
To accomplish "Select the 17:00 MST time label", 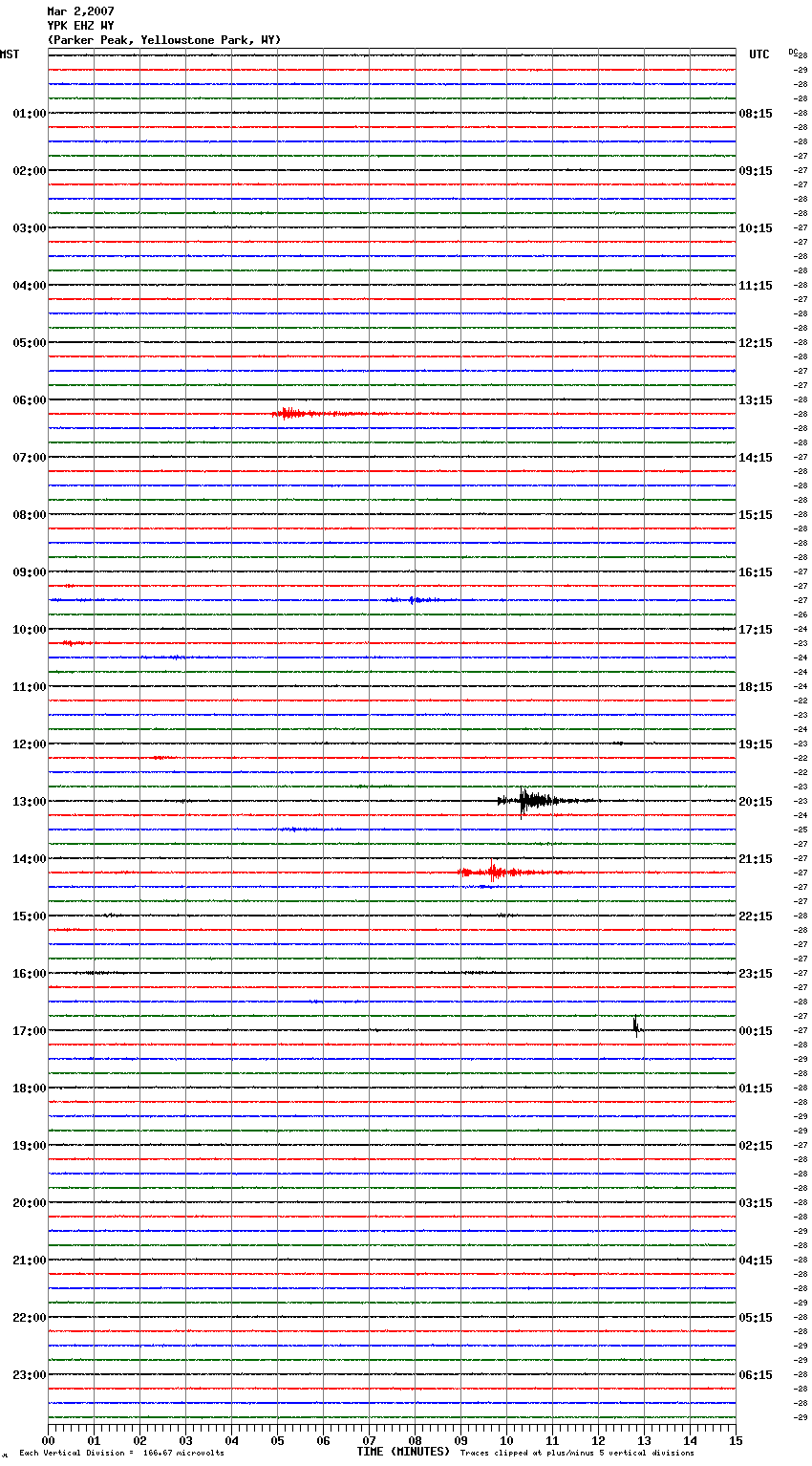I will tap(30, 1031).
